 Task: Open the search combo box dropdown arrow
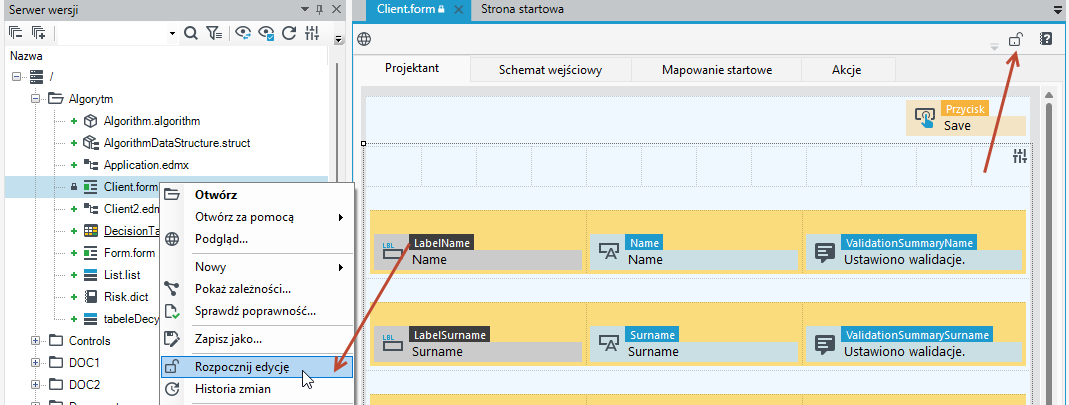pyautogui.click(x=172, y=33)
